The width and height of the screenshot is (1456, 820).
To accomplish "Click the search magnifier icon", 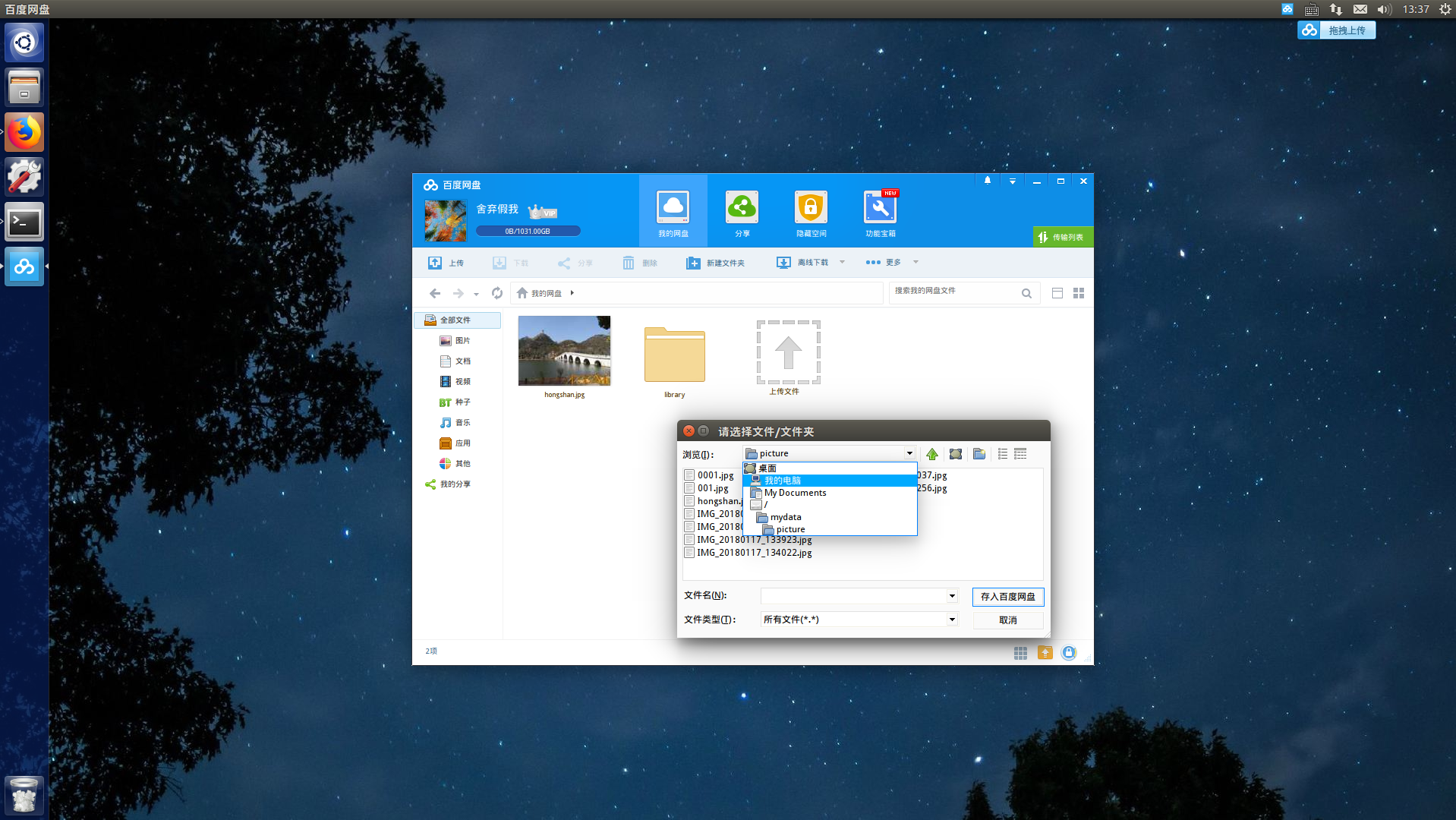I will 1026,293.
